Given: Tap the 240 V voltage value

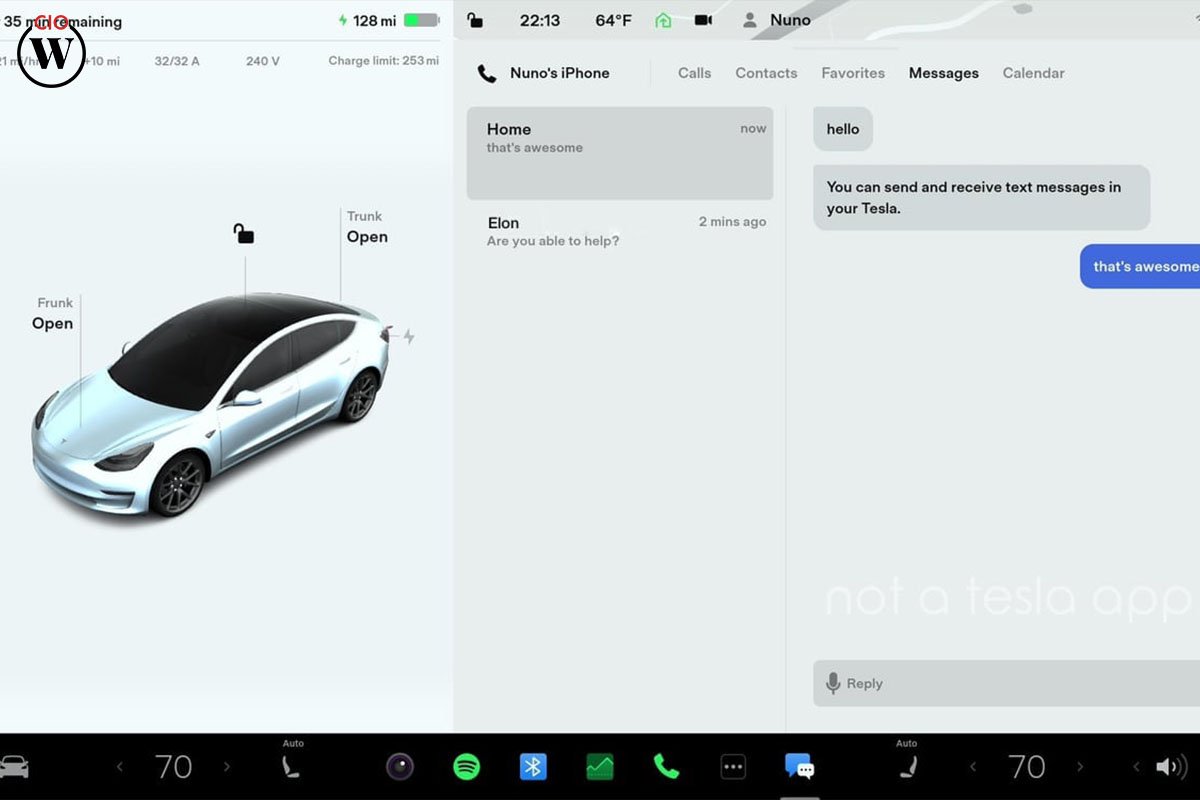Looking at the screenshot, I should [263, 61].
